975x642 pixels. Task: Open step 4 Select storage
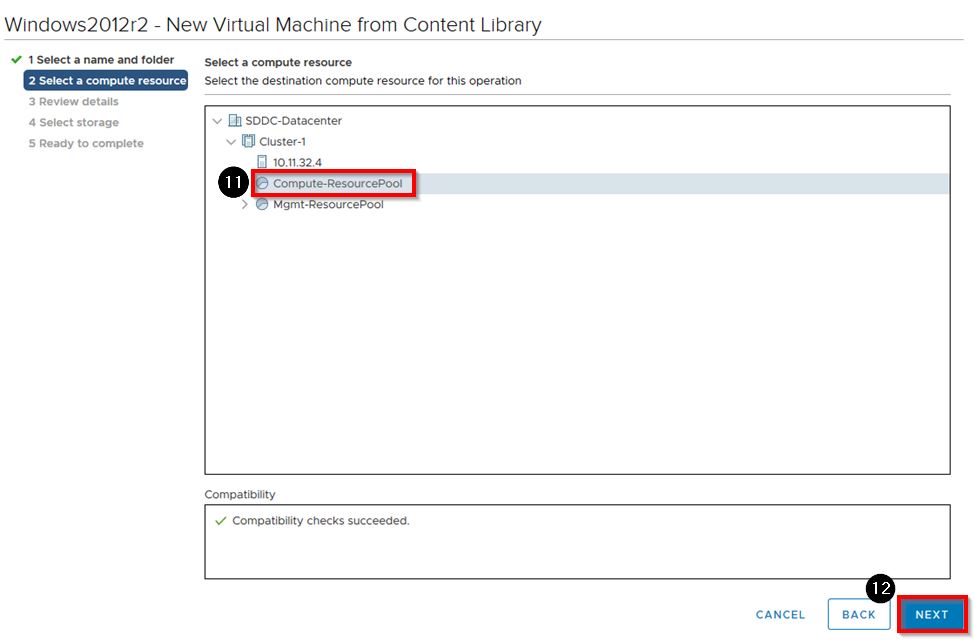(73, 123)
